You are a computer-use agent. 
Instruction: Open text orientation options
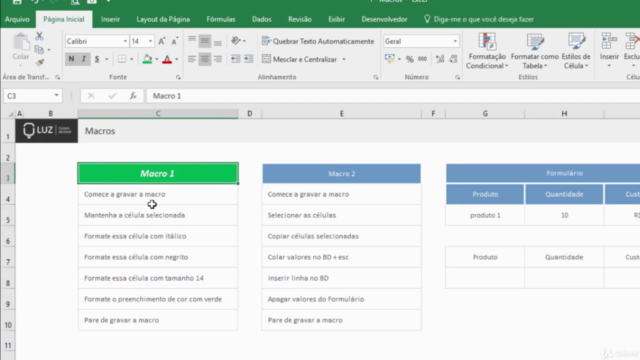[x=238, y=40]
